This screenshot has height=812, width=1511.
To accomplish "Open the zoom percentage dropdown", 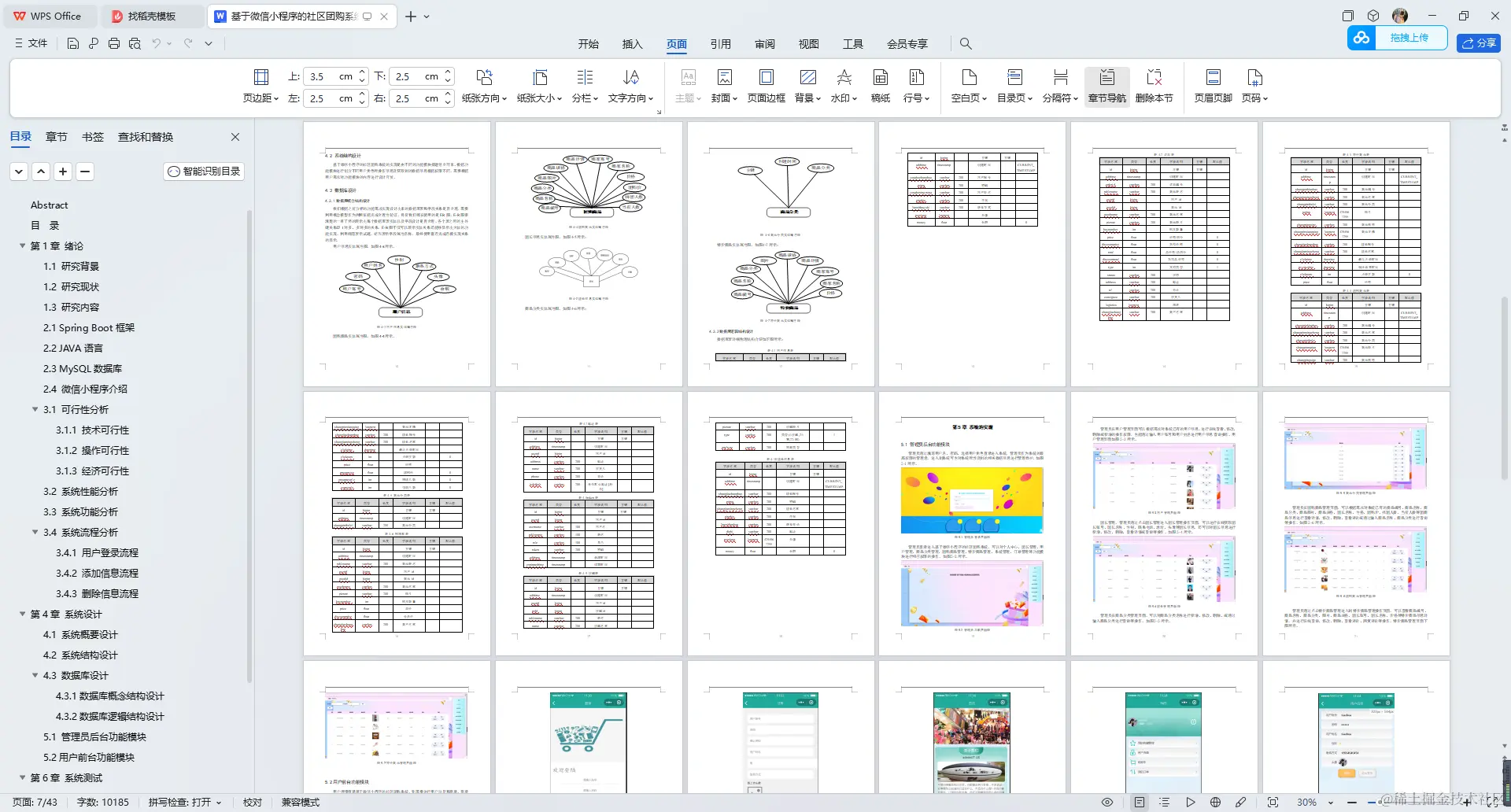I will [1331, 803].
